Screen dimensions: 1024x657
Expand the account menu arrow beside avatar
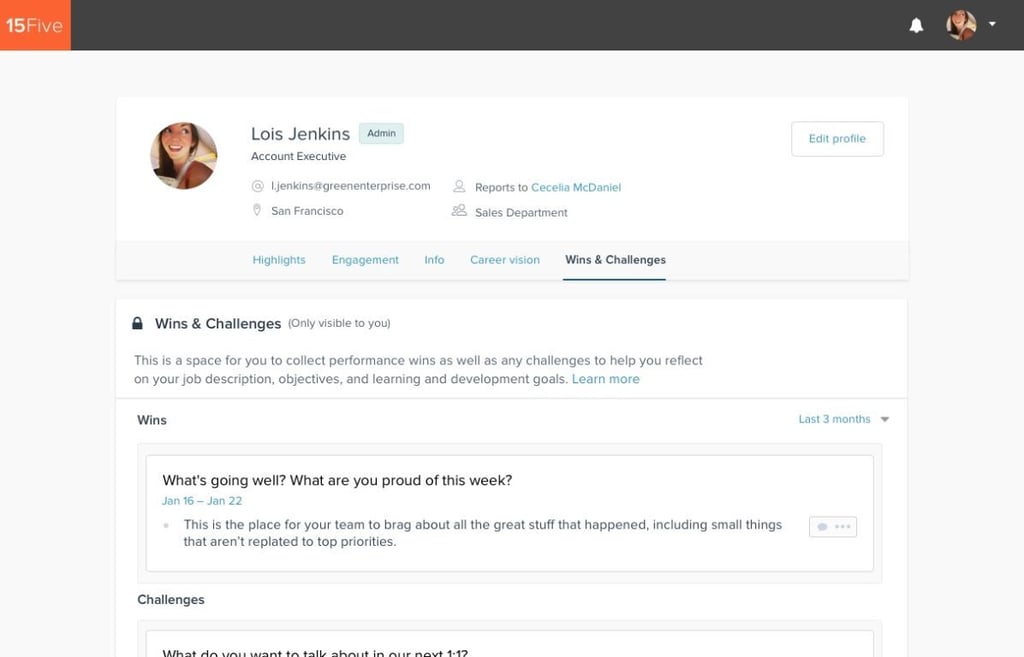point(992,25)
